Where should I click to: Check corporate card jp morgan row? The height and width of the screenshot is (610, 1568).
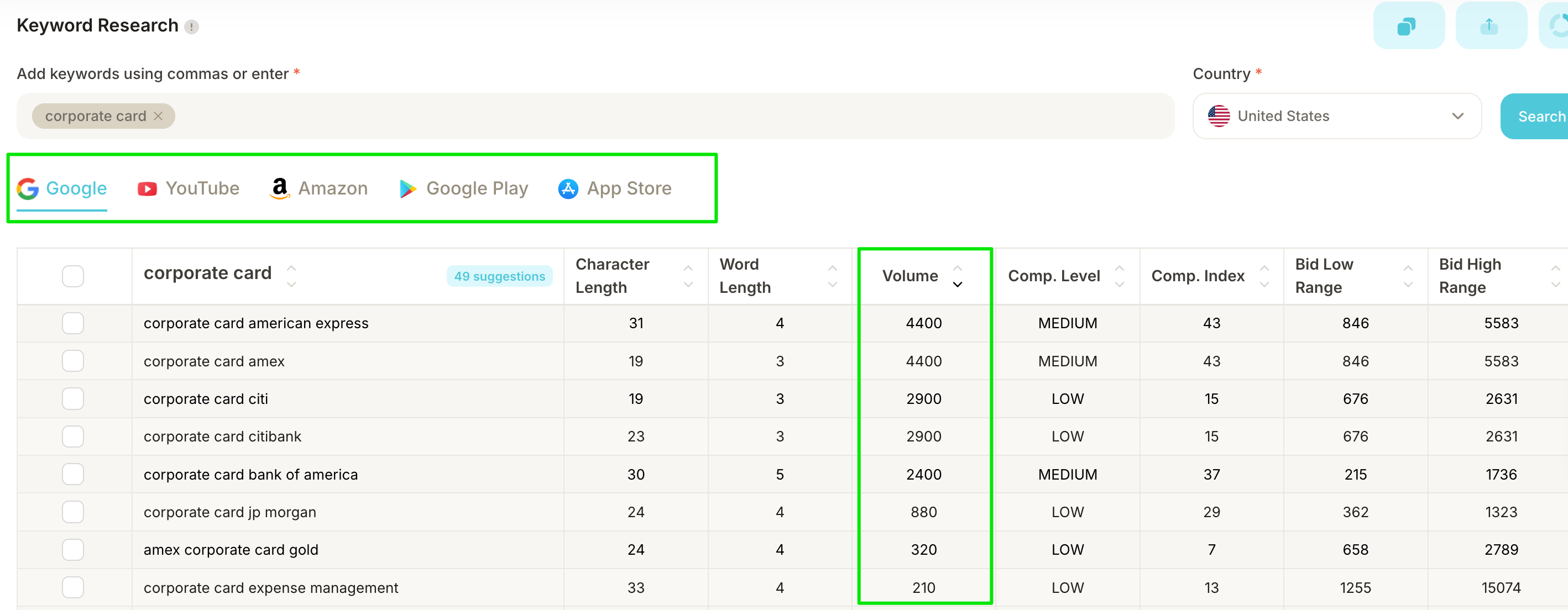click(x=73, y=512)
